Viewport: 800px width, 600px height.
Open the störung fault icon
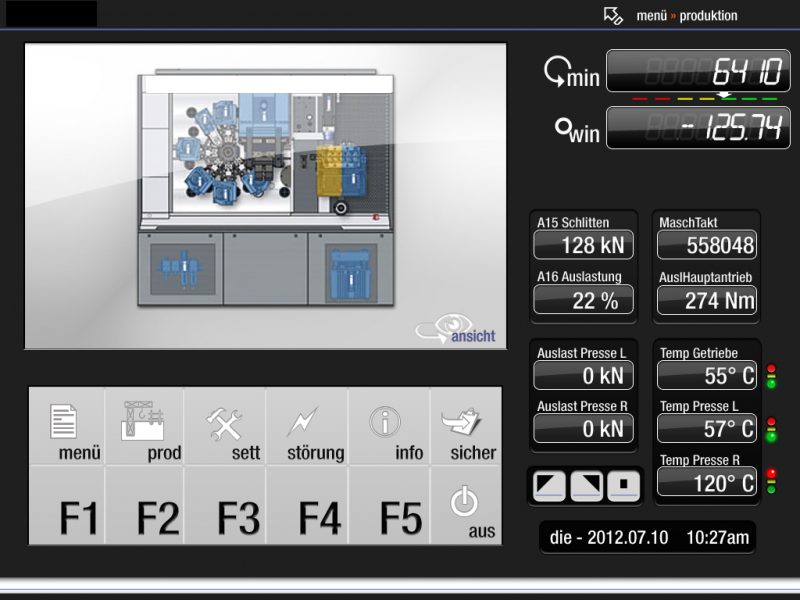tap(307, 425)
